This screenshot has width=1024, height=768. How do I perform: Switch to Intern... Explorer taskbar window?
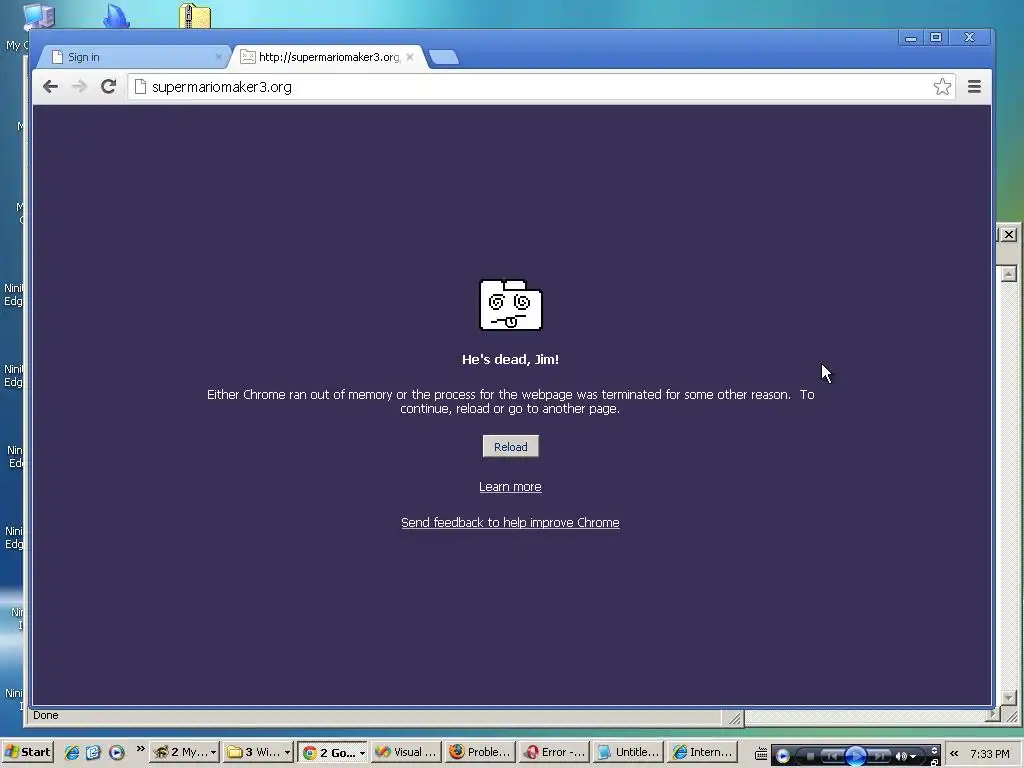[x=703, y=752]
